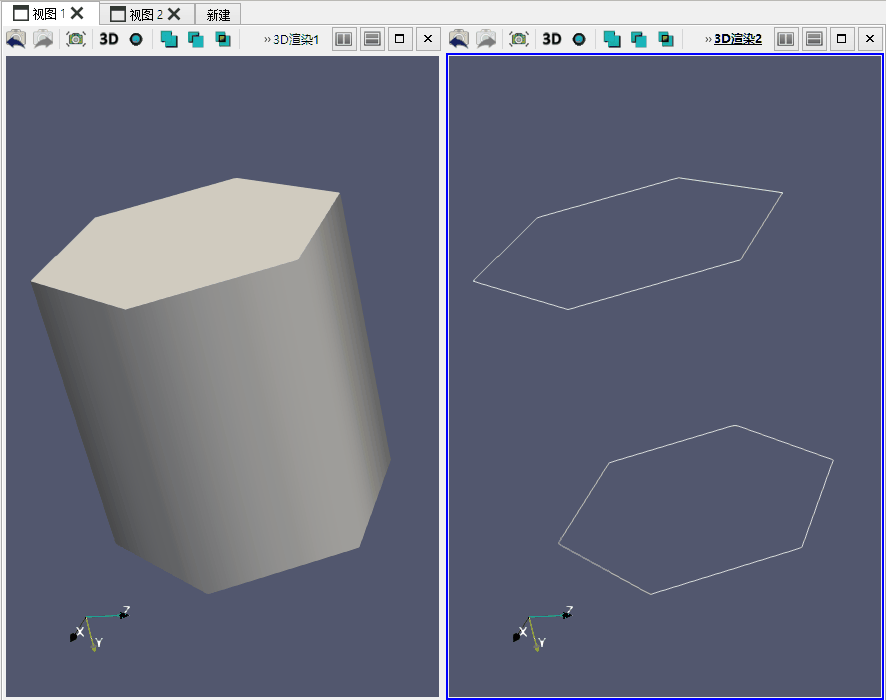Click the orientation axes widget in 3D渲染1 view

(x=99, y=629)
